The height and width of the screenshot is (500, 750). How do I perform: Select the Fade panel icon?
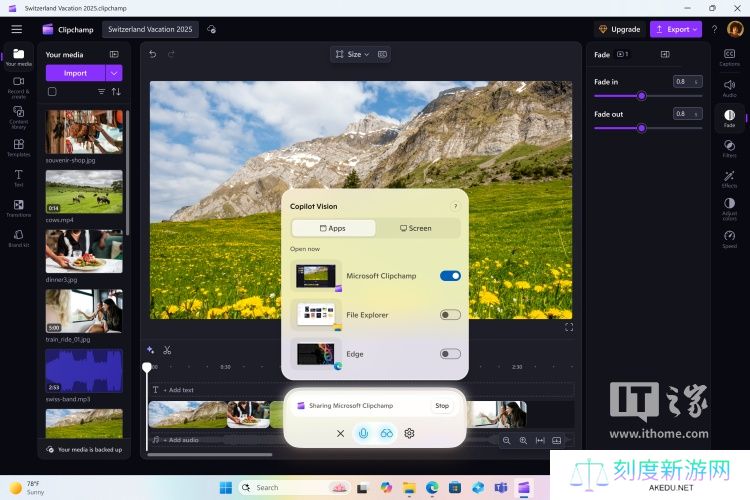(x=729, y=117)
